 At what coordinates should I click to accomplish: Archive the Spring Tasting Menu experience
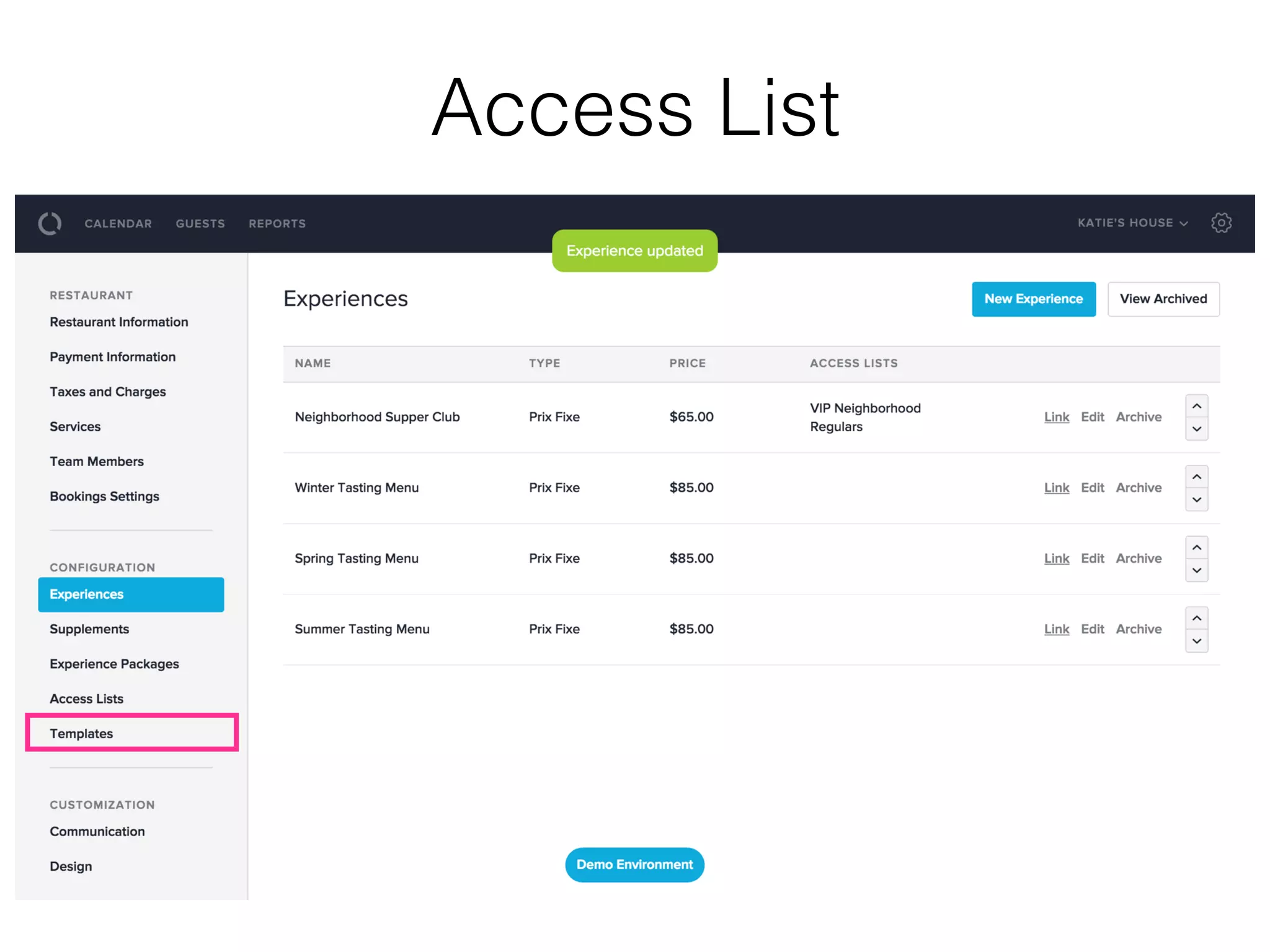pos(1139,558)
